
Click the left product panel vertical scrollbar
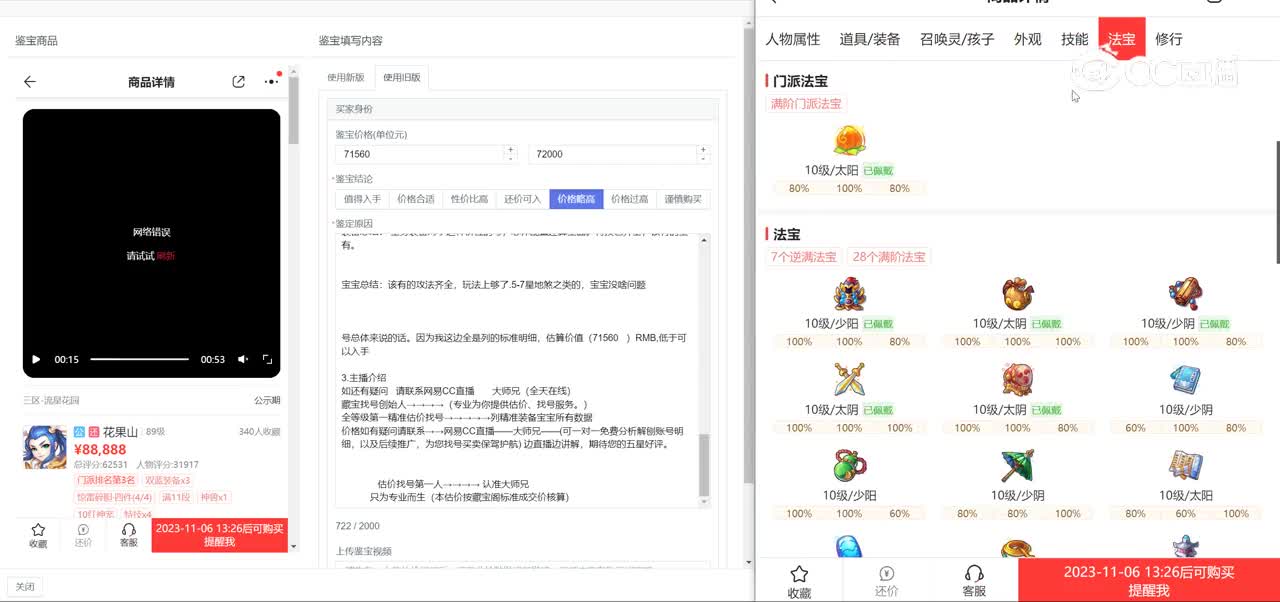(293, 110)
